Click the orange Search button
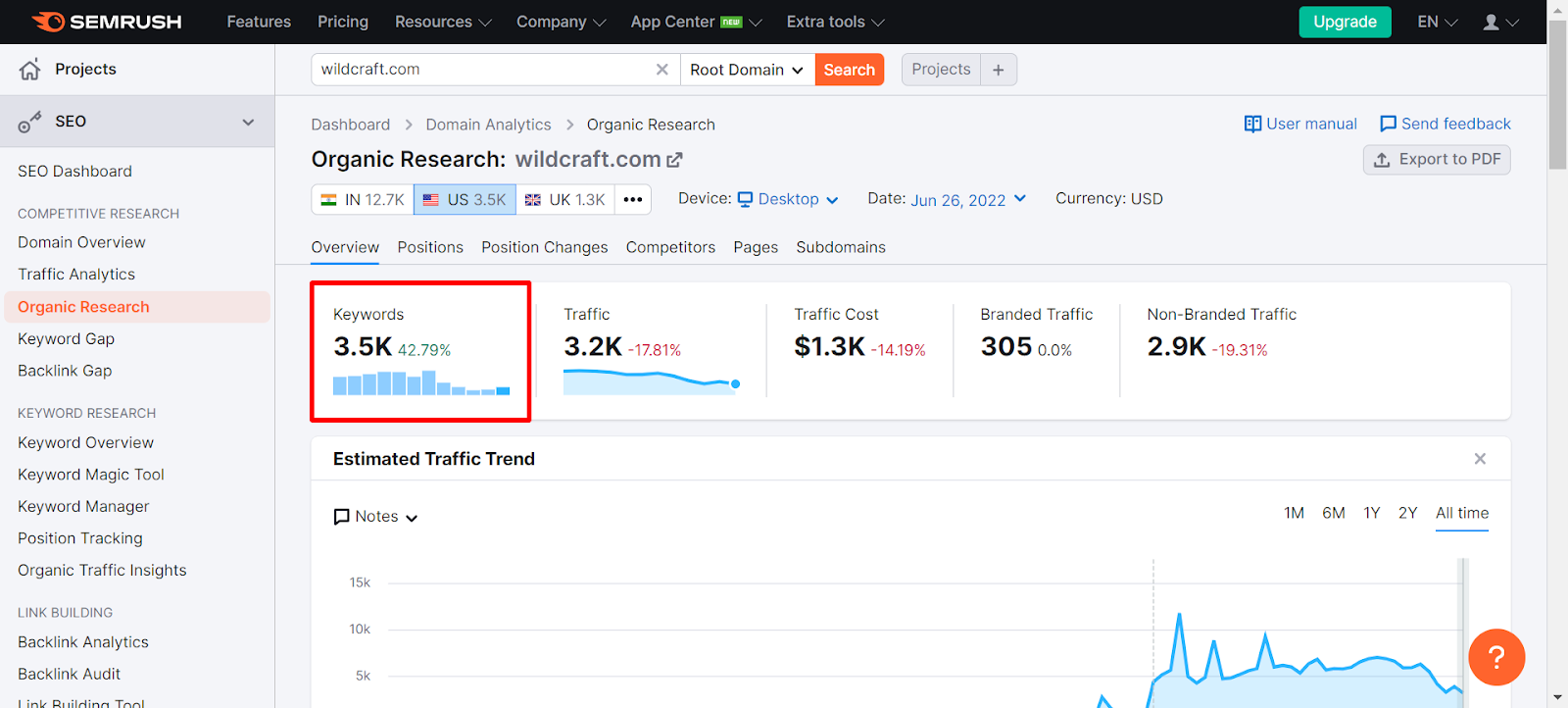 pyautogui.click(x=850, y=70)
